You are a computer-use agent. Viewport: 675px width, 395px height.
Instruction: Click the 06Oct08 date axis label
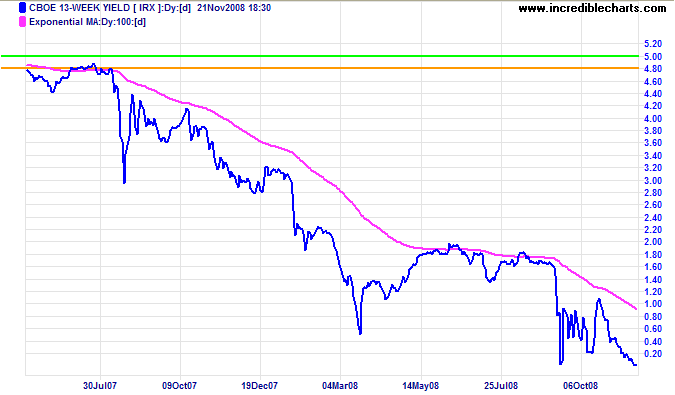581,386
